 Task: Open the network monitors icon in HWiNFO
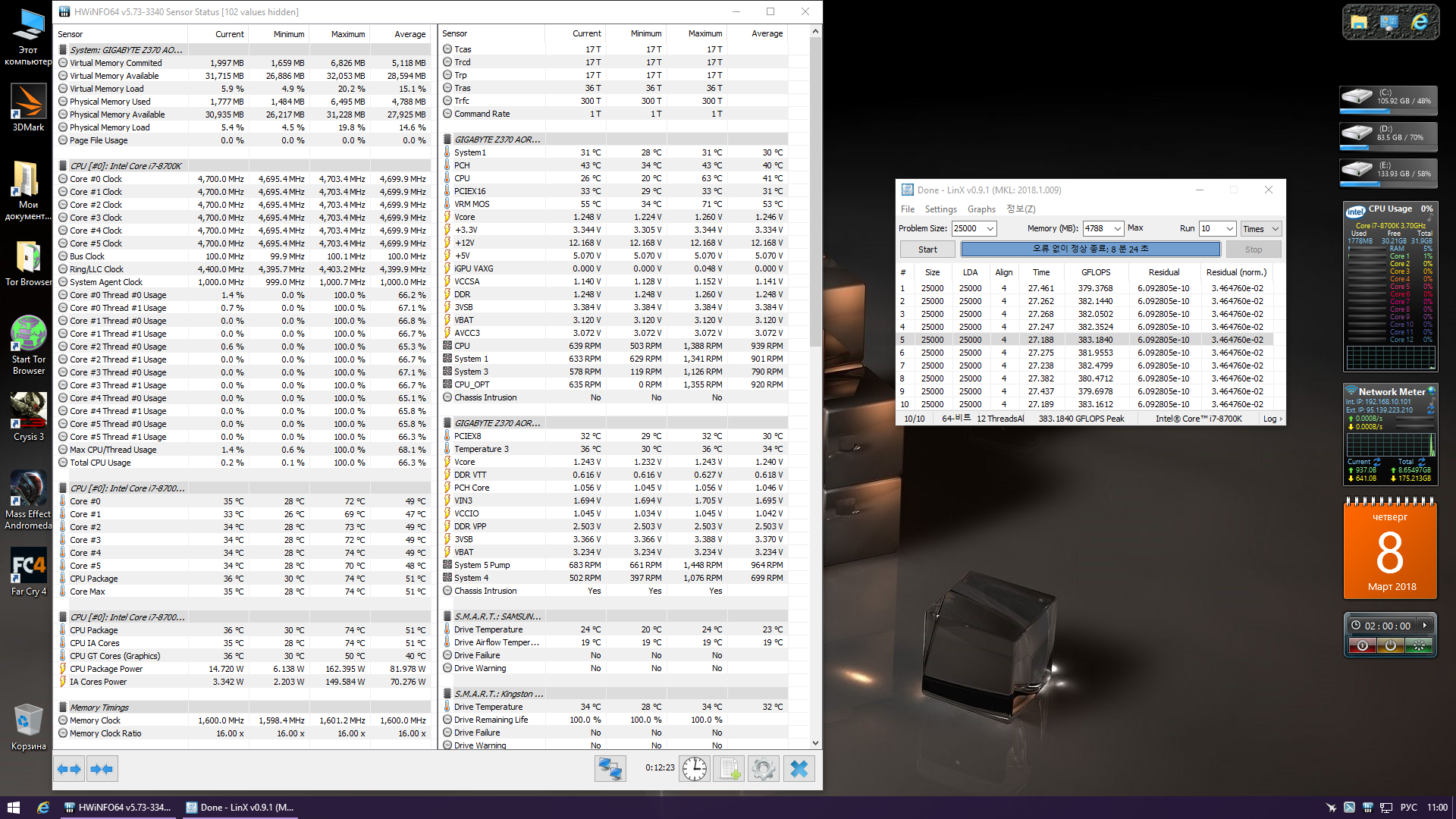tap(610, 769)
